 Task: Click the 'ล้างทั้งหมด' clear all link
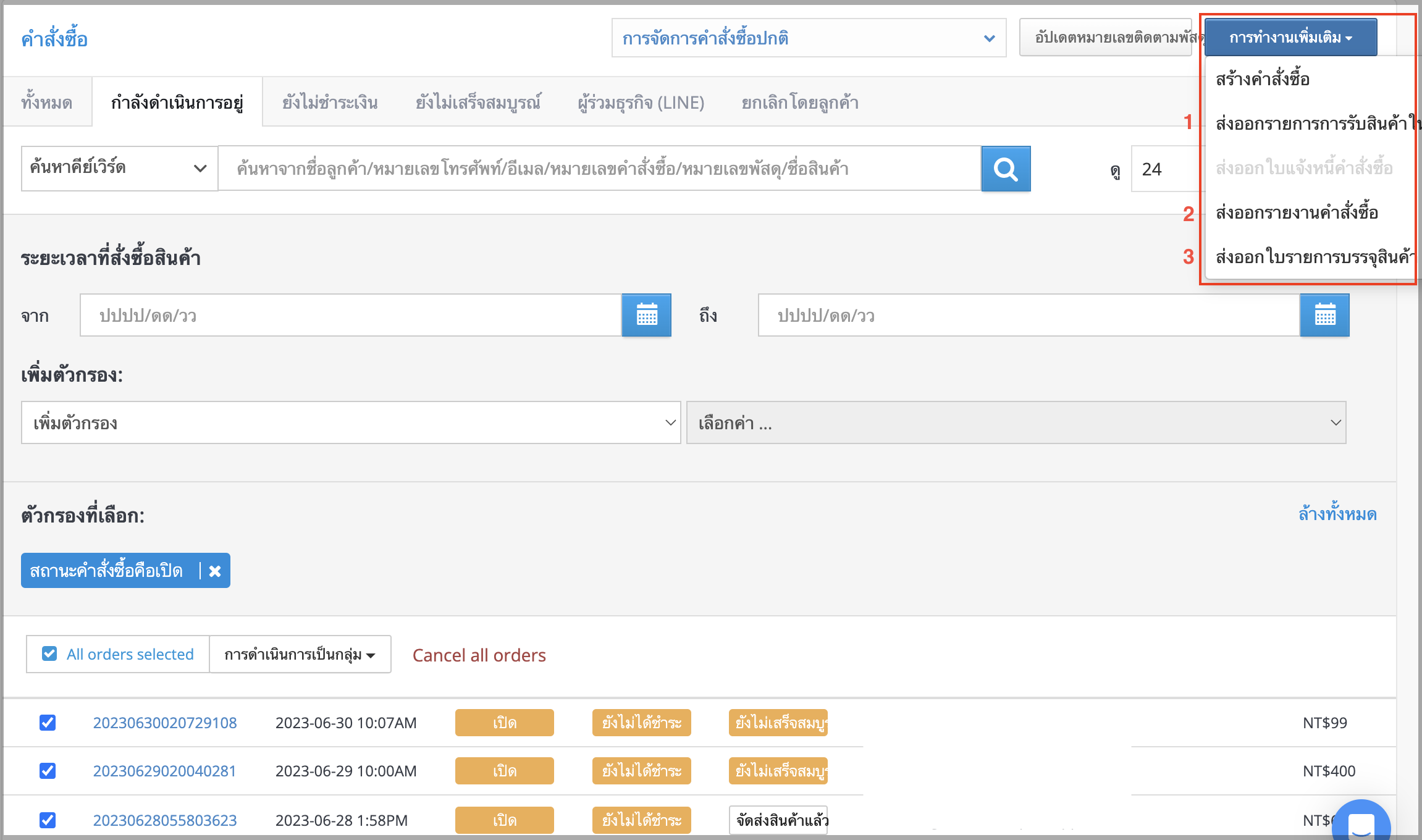(1337, 514)
